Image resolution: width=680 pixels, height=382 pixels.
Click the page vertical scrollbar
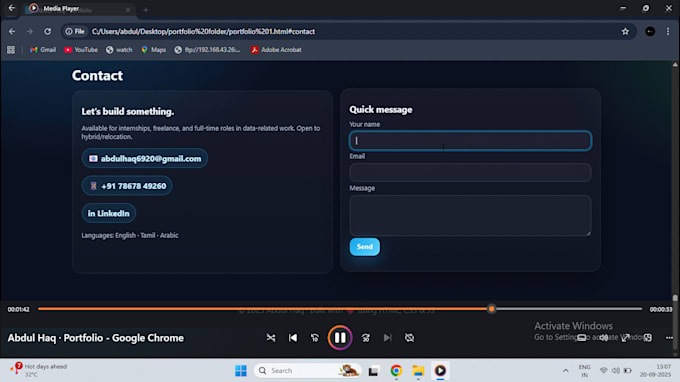(675, 297)
